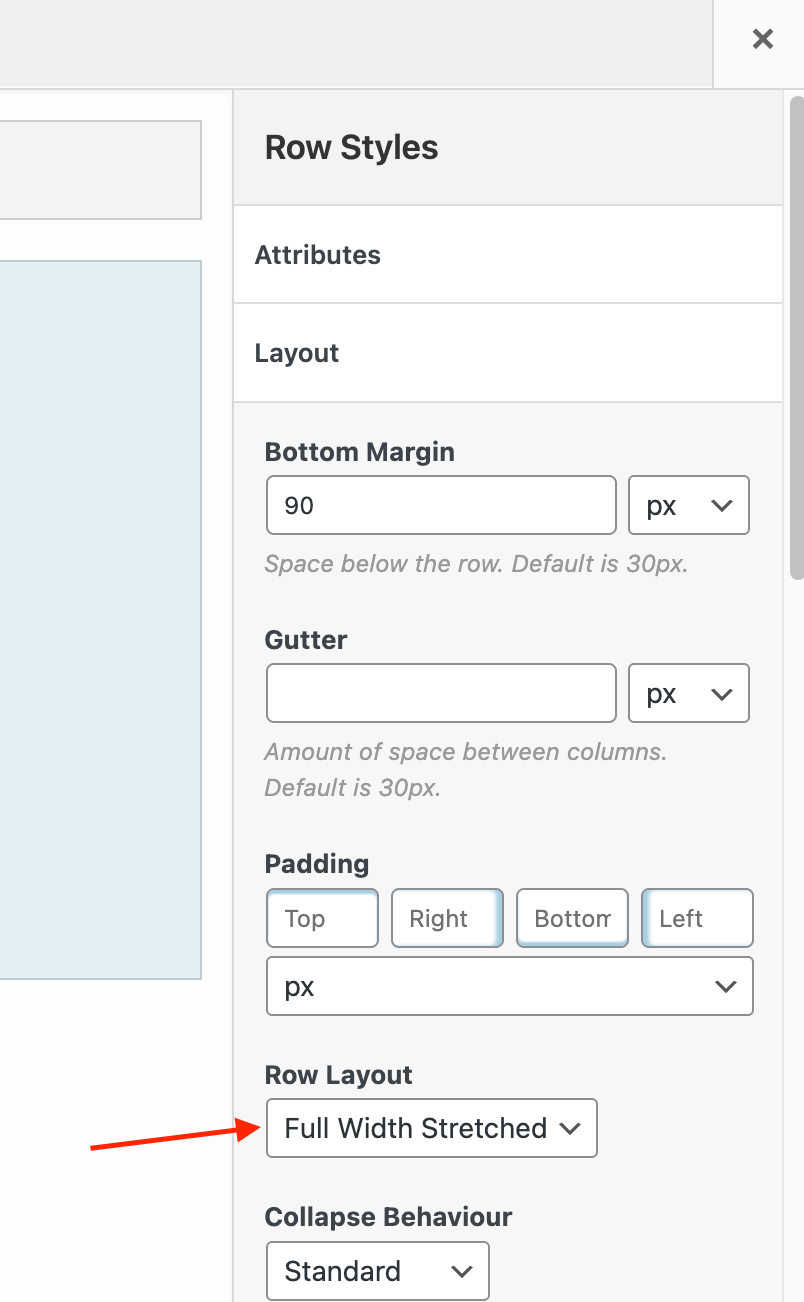Open the Row Layout Full Width Stretched dropdown
Viewport: 804px width, 1302px height.
[x=431, y=1128]
